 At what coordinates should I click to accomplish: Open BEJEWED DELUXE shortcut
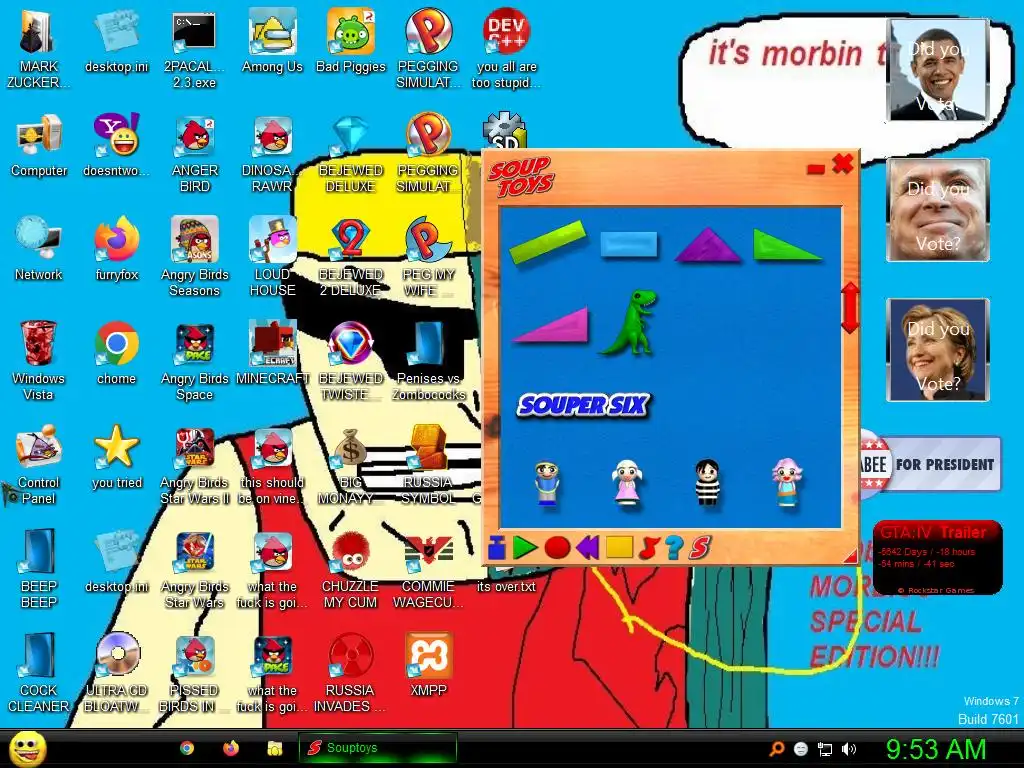pos(351,153)
